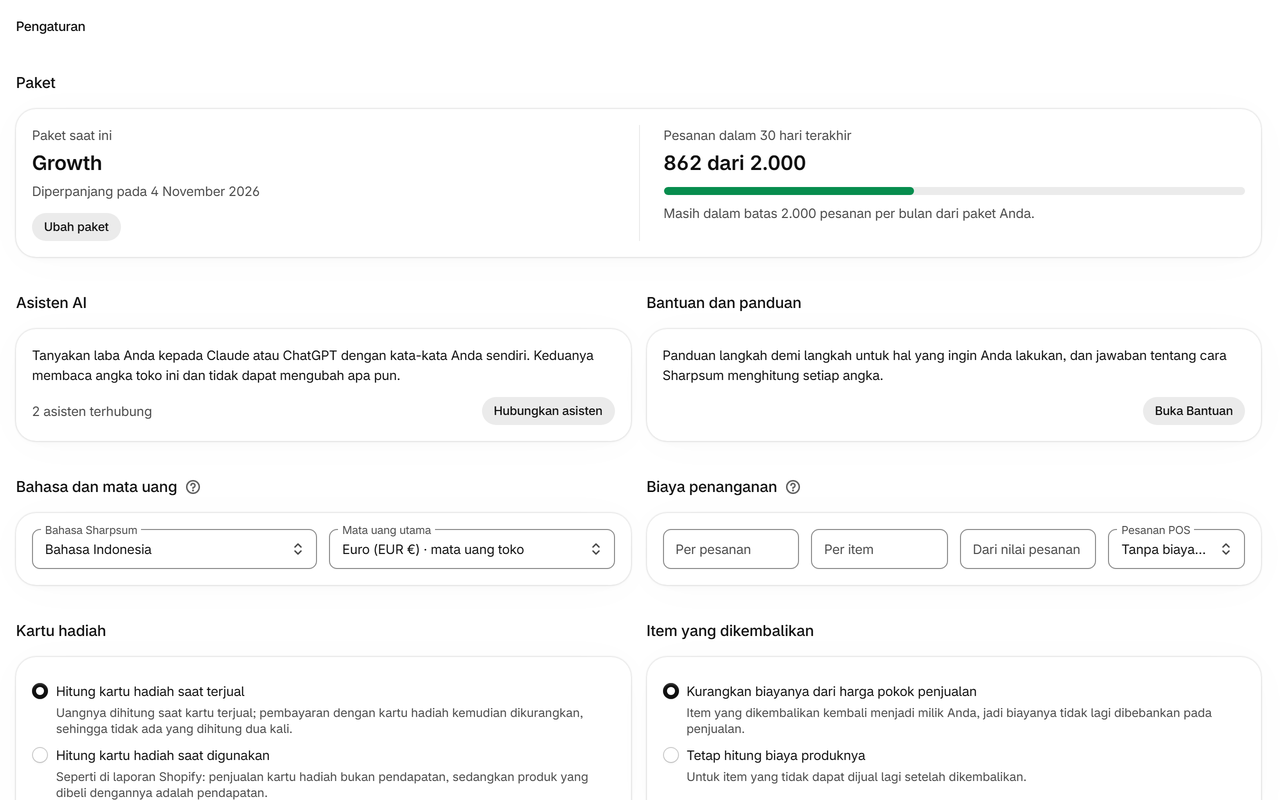
Task: Focus the Dari nilai pesanan field
Action: click(x=1028, y=549)
